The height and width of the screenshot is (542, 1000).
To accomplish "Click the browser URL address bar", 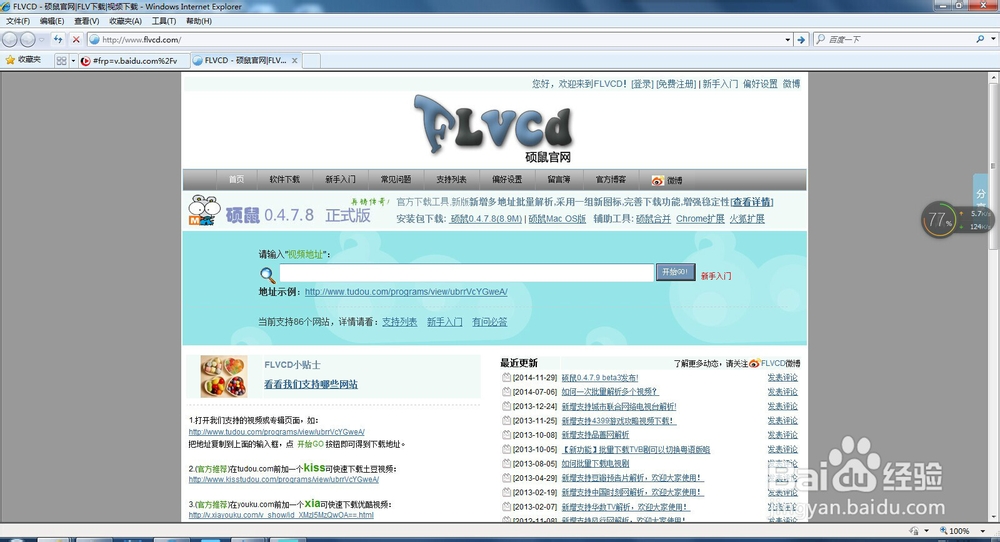I will pyautogui.click(x=440, y=40).
